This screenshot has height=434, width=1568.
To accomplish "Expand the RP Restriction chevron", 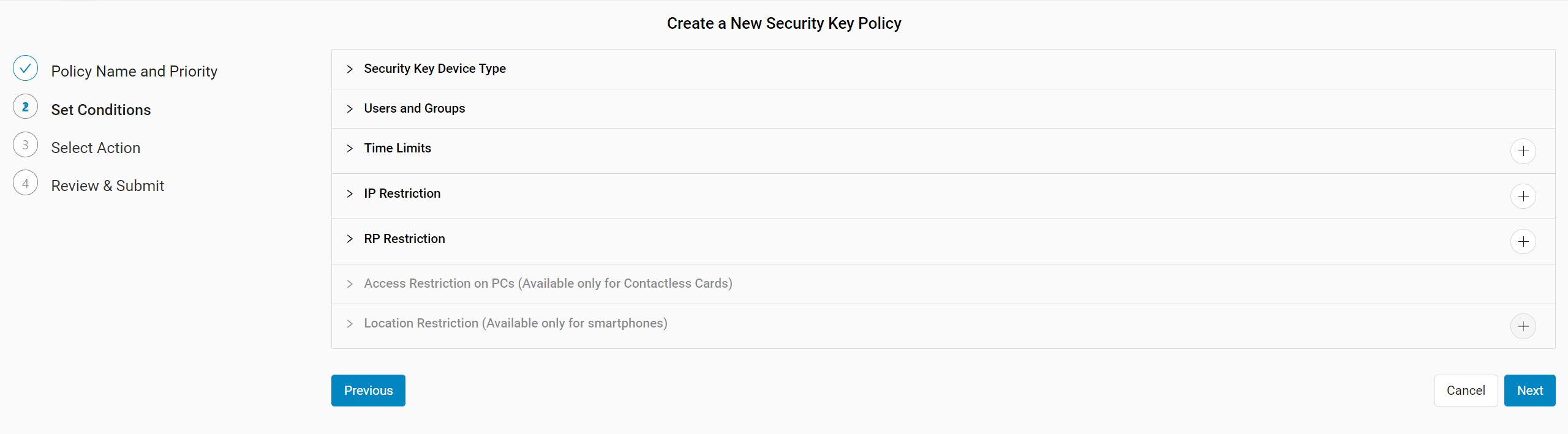I will pyautogui.click(x=350, y=239).
